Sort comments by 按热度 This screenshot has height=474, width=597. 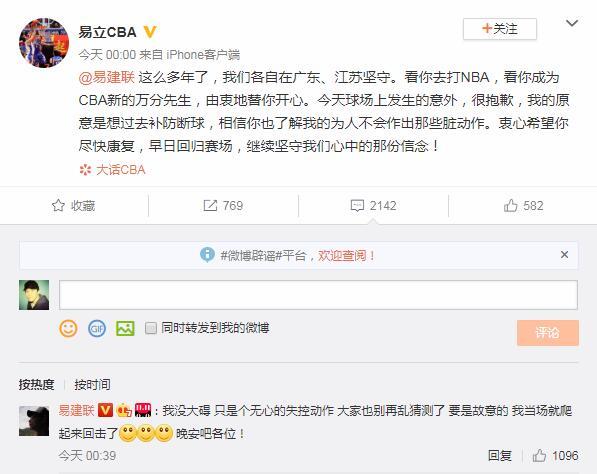37,385
